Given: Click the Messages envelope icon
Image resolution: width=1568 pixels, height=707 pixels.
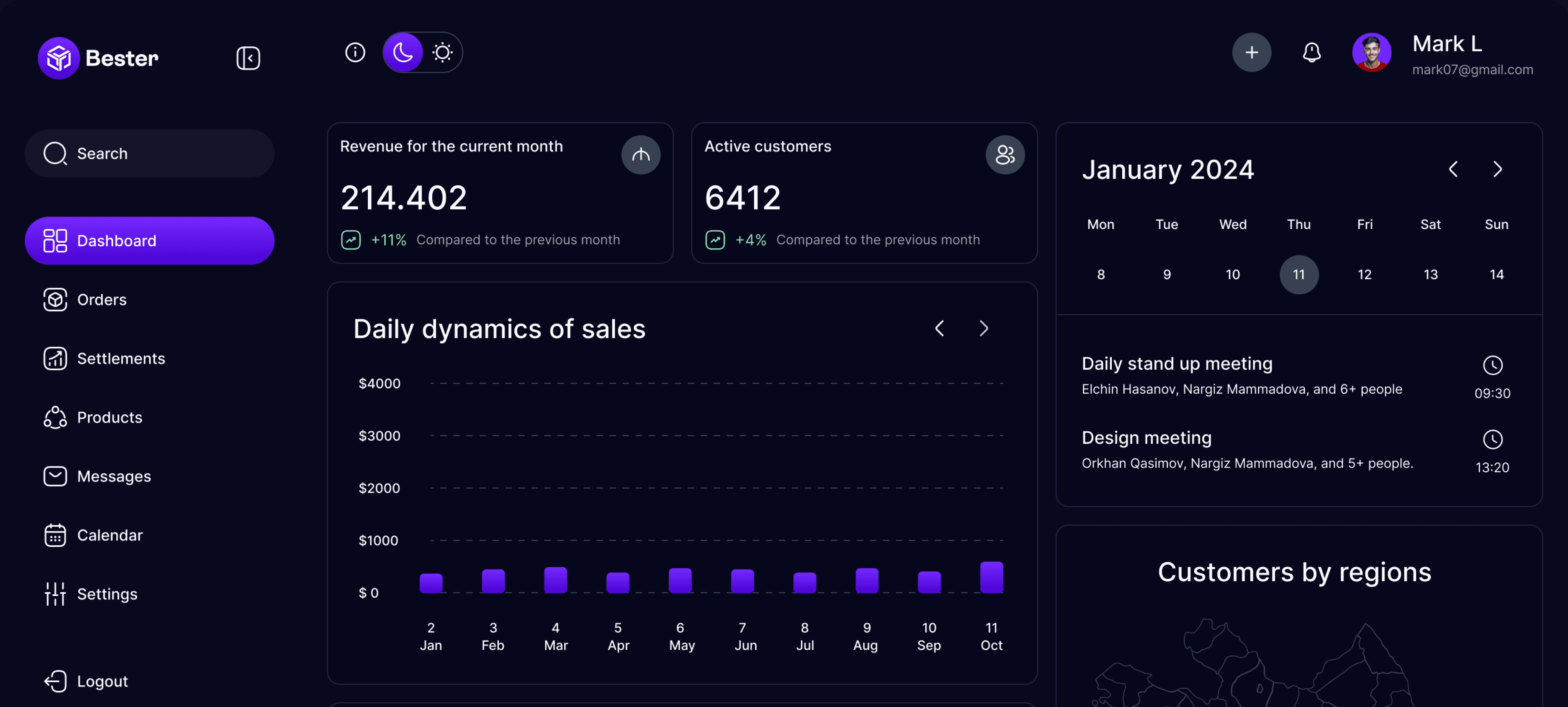Looking at the screenshot, I should 55,476.
